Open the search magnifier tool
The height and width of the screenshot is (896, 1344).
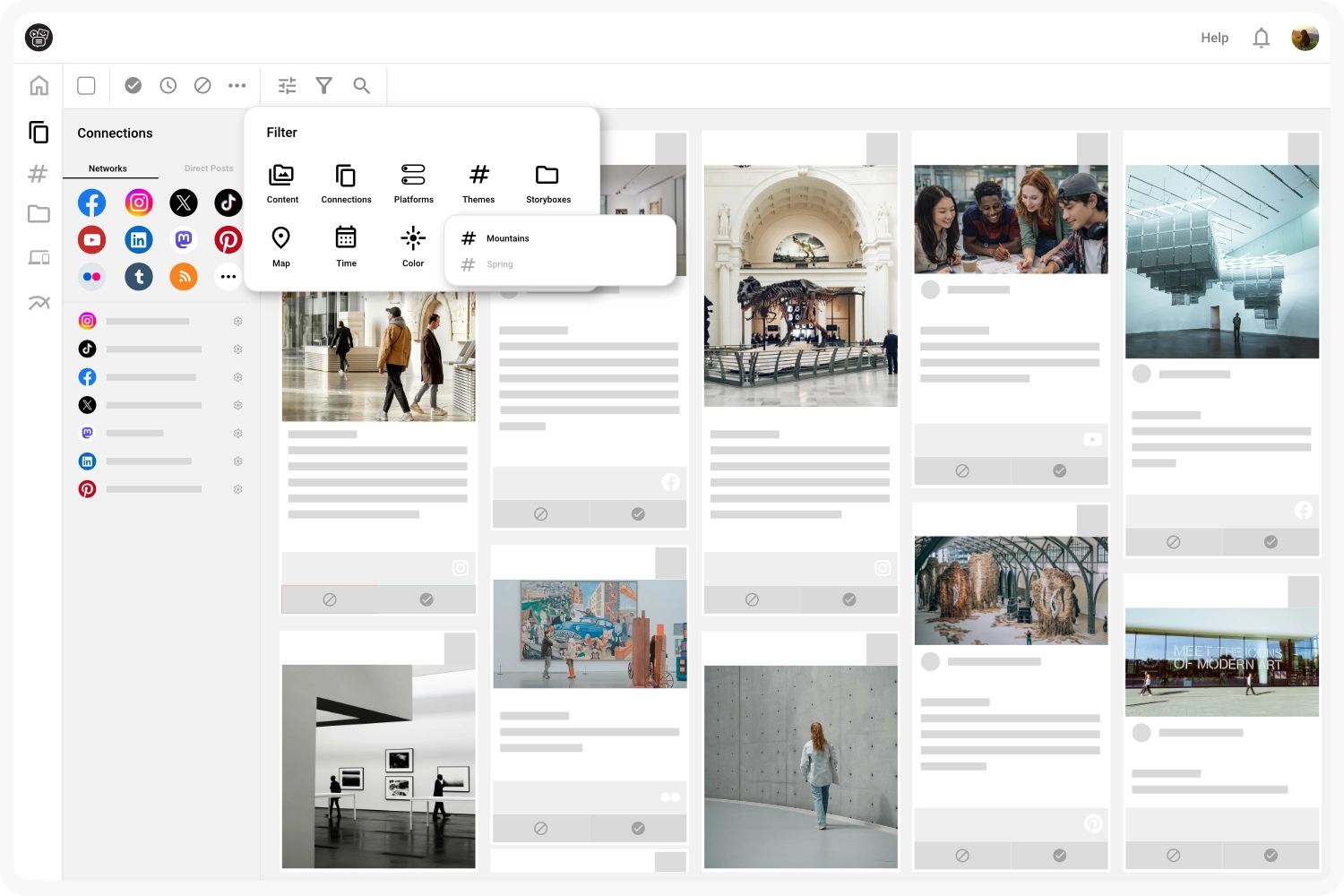click(361, 86)
